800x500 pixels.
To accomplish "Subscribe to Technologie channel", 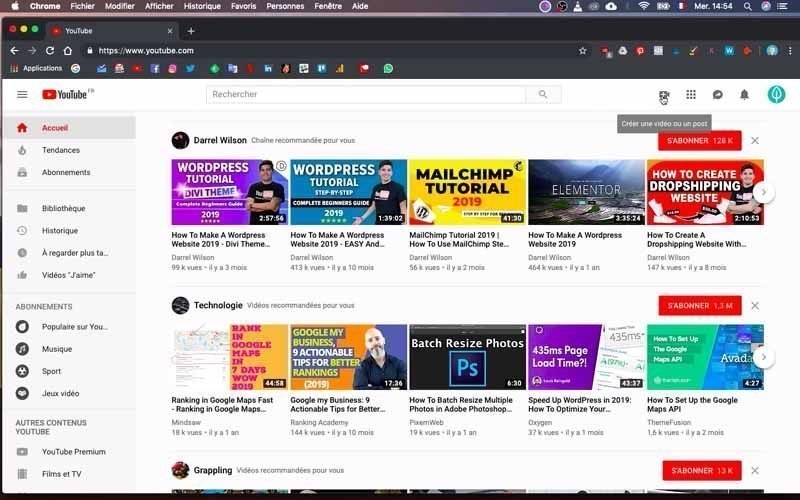I will (699, 306).
